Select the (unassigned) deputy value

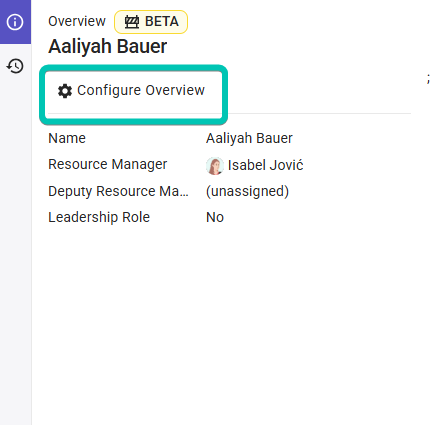[247, 191]
